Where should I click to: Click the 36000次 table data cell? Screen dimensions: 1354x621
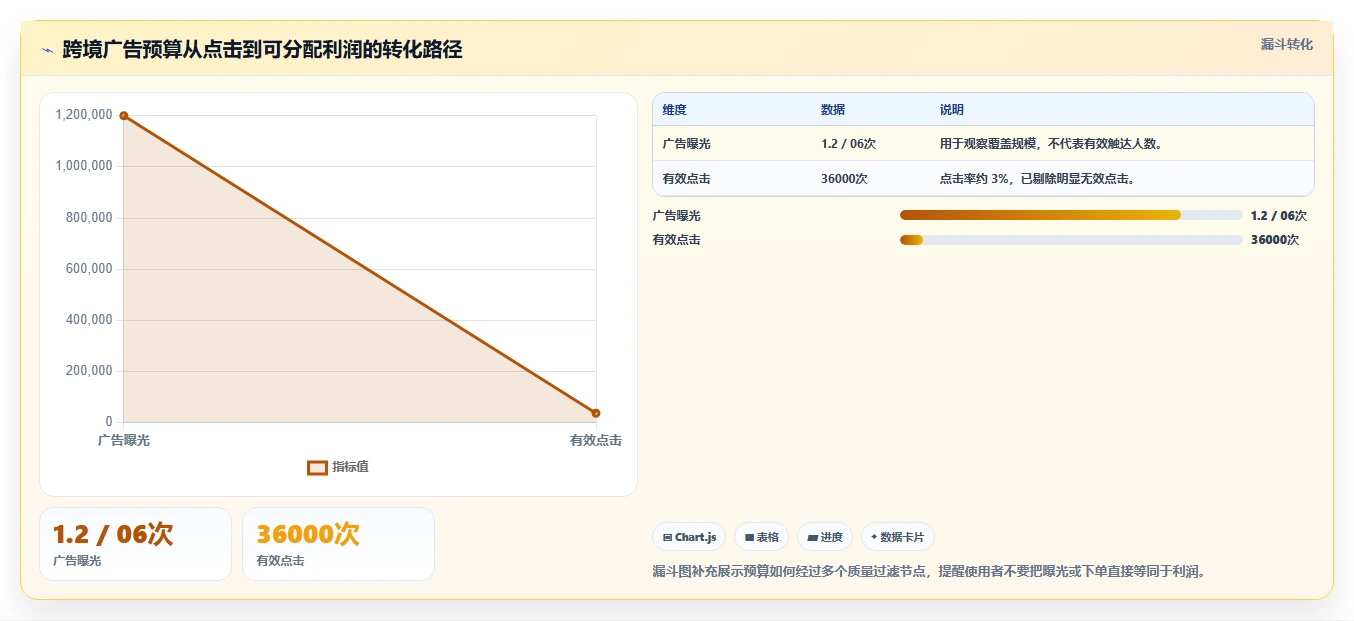point(844,179)
